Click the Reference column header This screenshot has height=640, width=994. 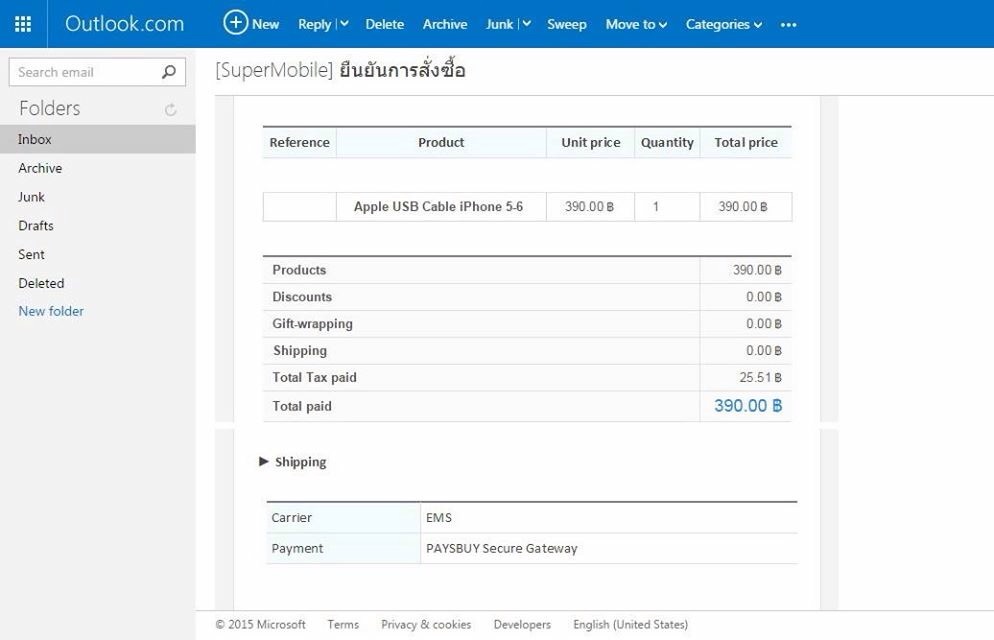point(299,143)
